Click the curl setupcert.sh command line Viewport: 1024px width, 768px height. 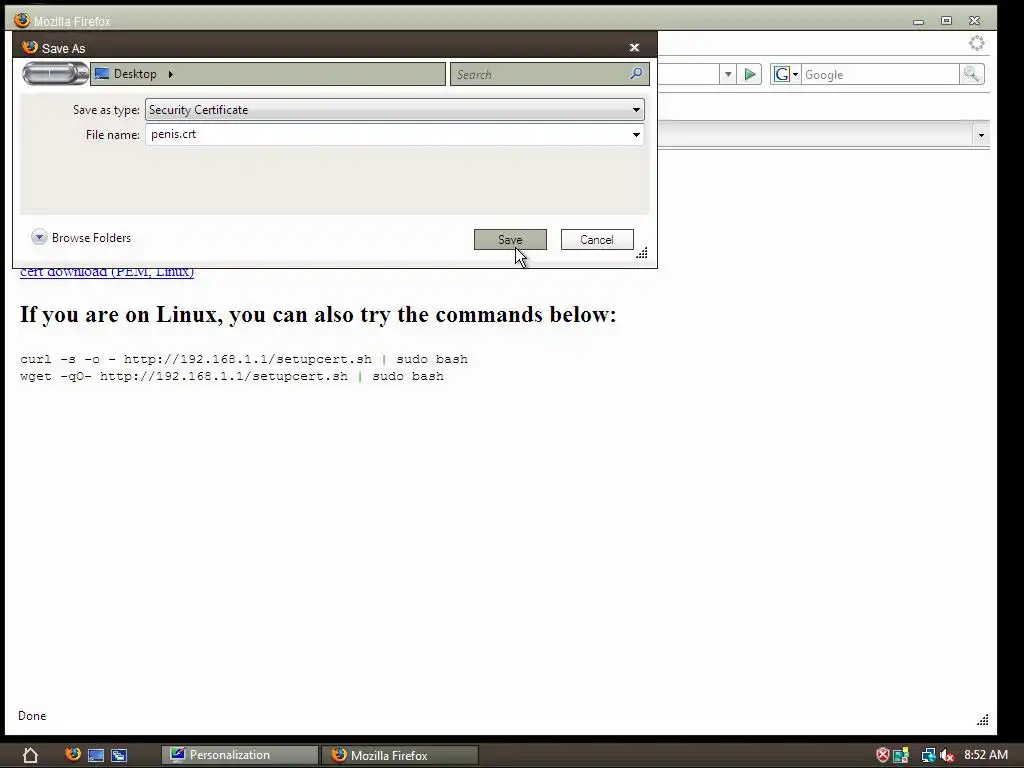click(x=244, y=359)
